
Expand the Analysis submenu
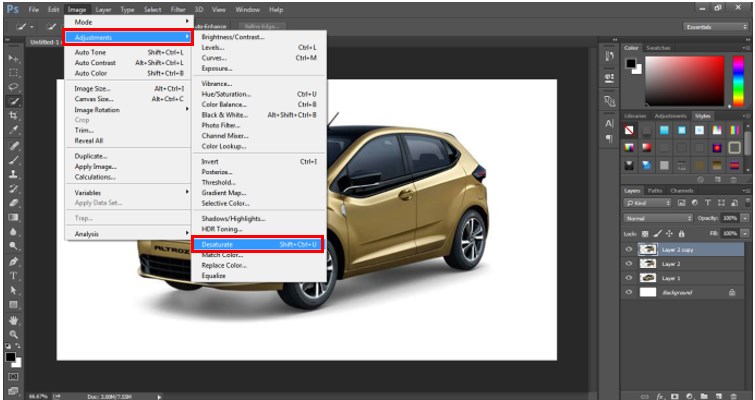(128, 234)
